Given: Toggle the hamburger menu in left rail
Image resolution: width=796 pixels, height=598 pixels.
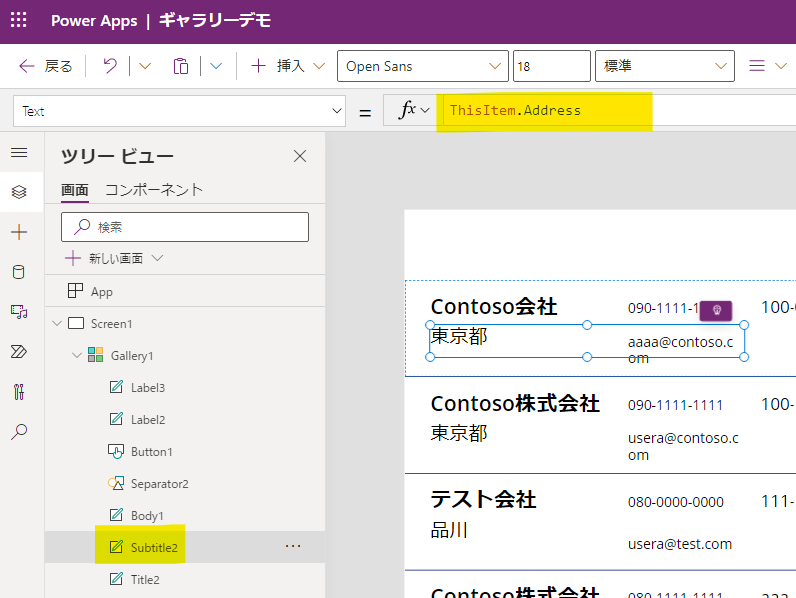Looking at the screenshot, I should (x=19, y=152).
